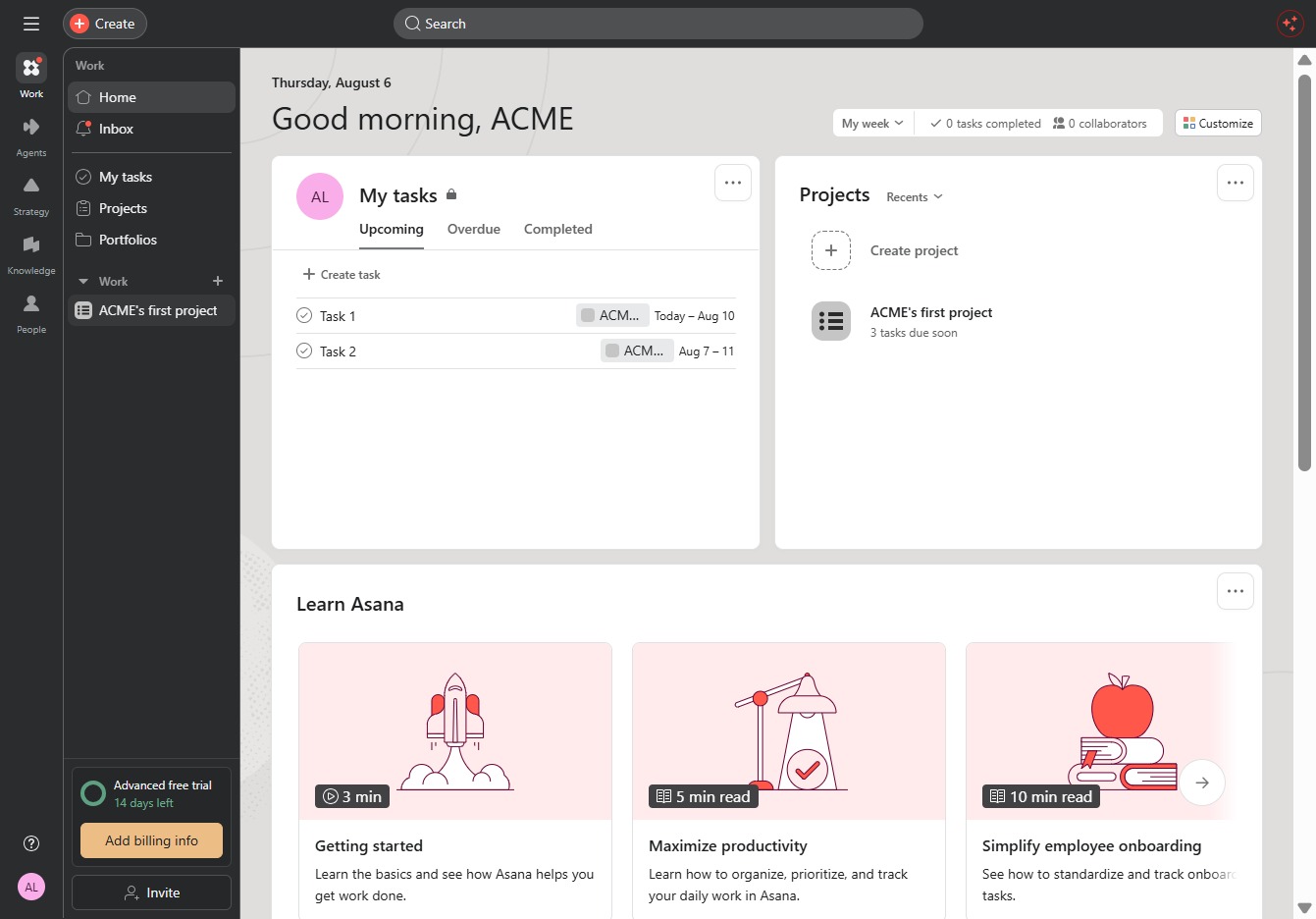Image resolution: width=1316 pixels, height=919 pixels.
Task: Click the Create project link
Action: coord(915,250)
